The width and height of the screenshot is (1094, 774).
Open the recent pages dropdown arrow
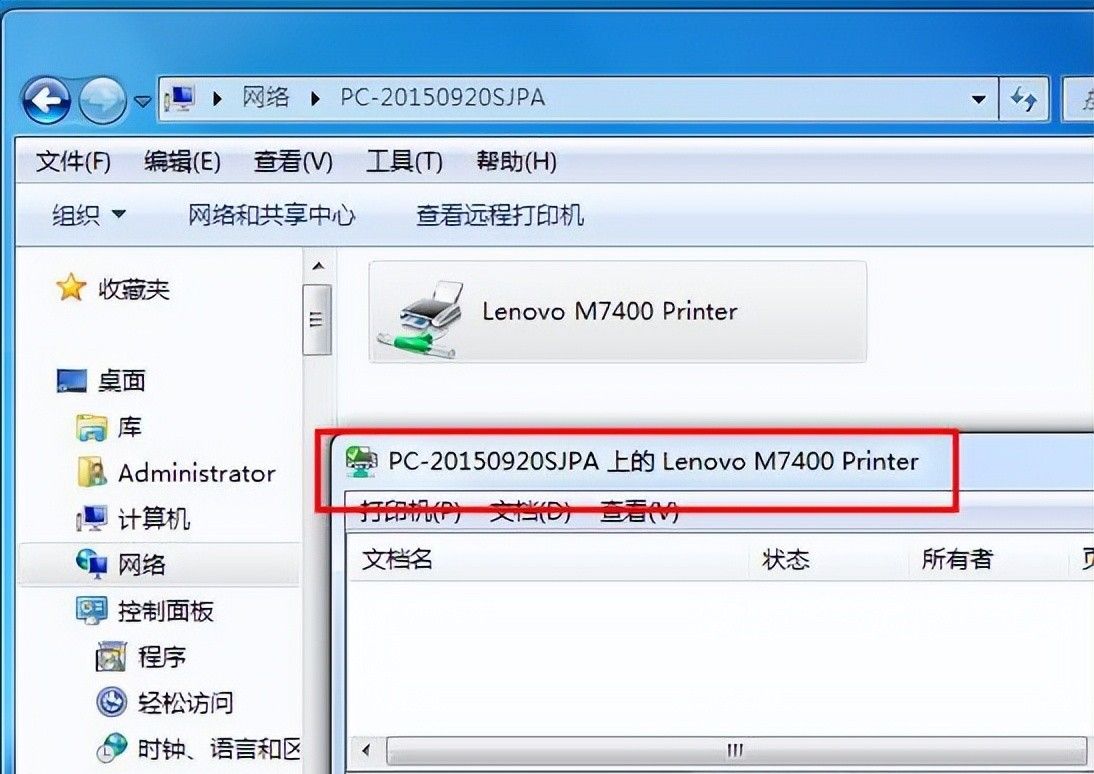[142, 102]
